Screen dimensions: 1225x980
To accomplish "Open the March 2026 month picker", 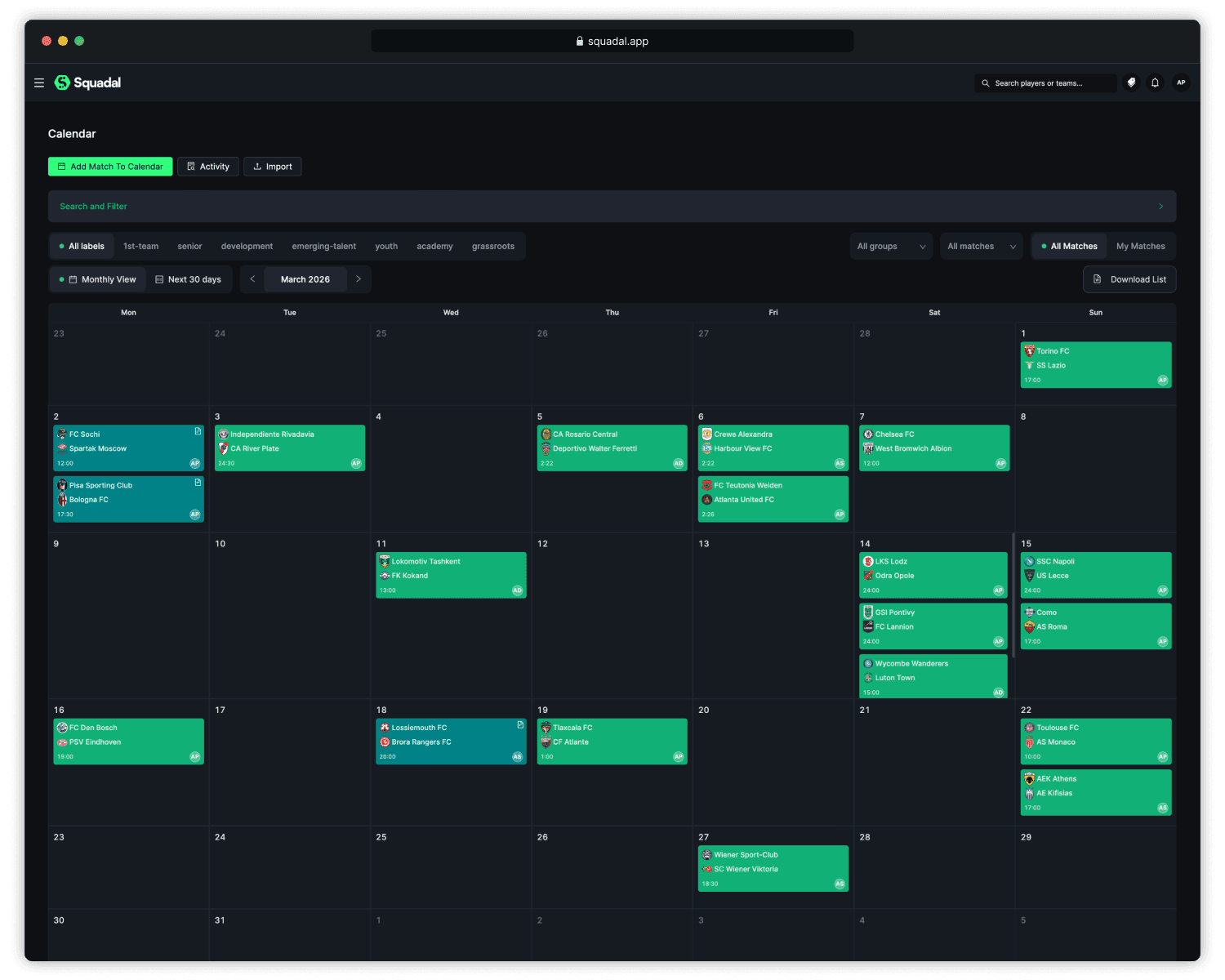I will click(305, 279).
